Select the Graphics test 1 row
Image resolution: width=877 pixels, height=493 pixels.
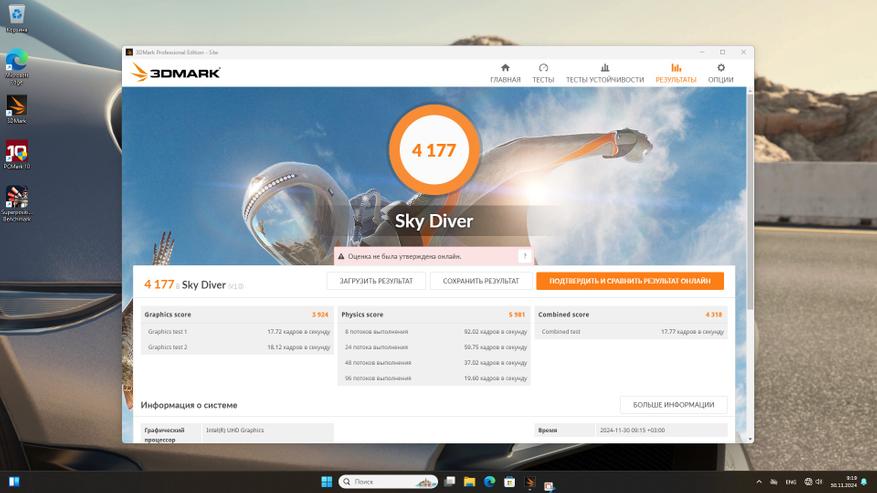tap(237, 332)
